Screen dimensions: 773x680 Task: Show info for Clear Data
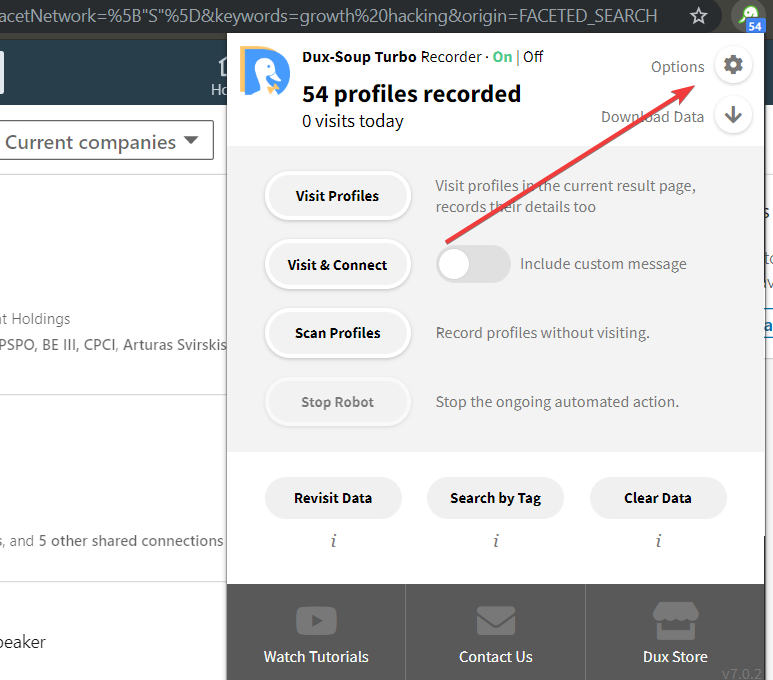pos(658,541)
